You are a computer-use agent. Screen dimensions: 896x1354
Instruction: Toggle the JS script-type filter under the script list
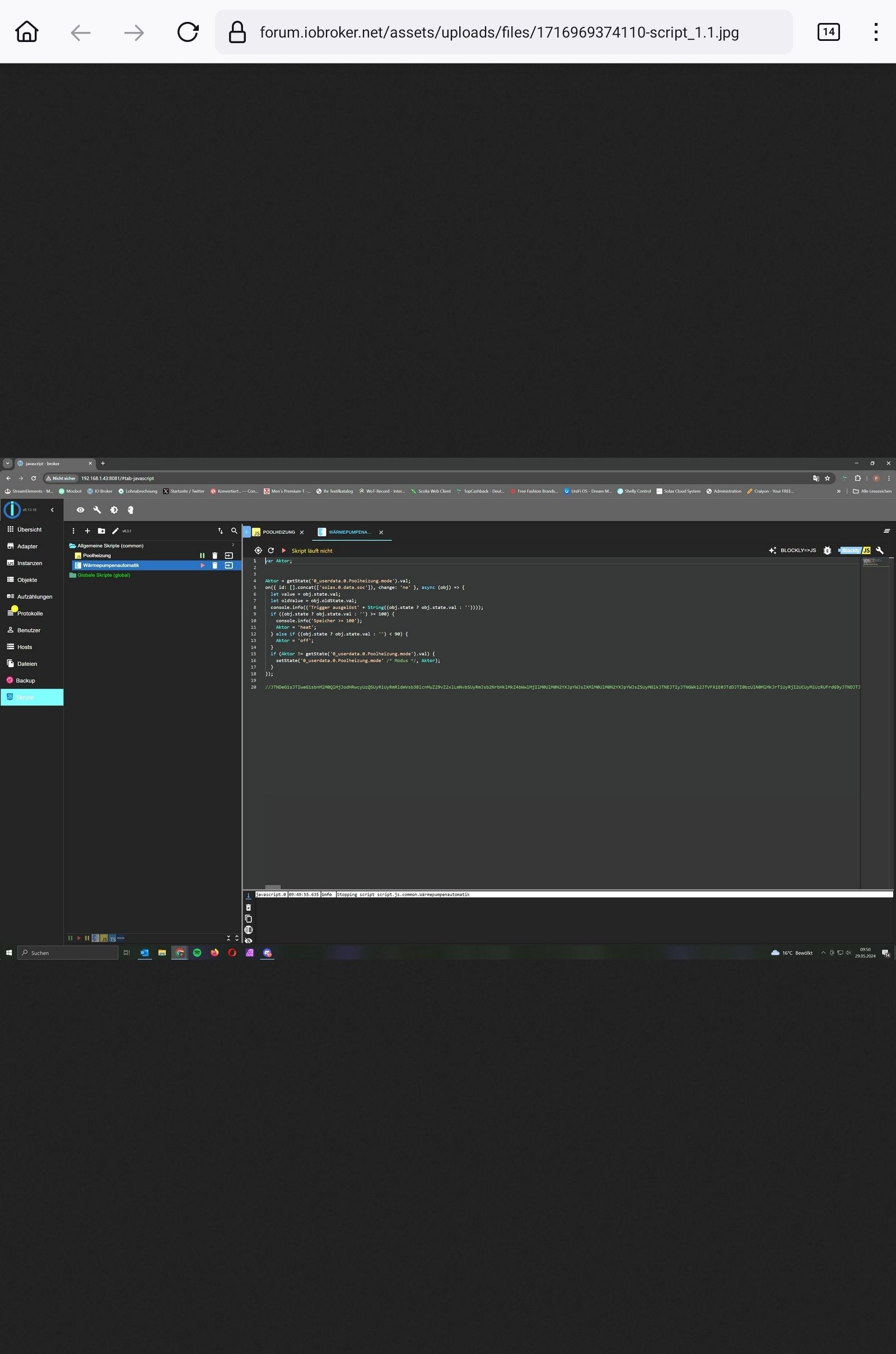point(104,938)
